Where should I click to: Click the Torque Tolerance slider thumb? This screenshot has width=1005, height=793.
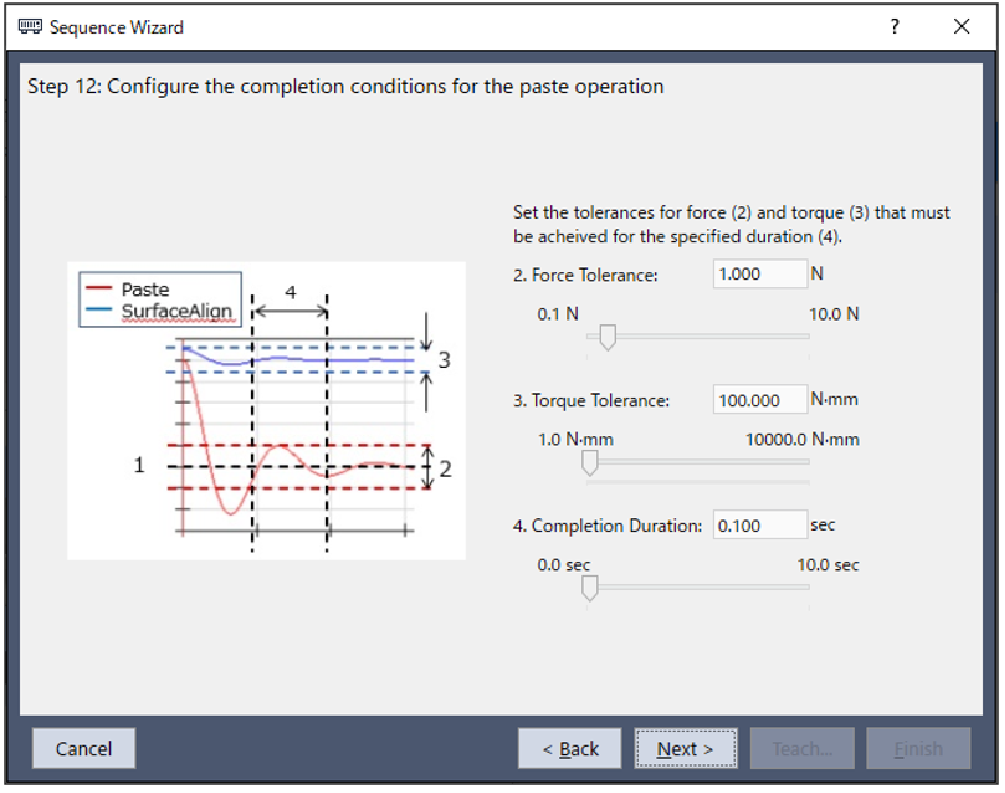[x=590, y=464]
